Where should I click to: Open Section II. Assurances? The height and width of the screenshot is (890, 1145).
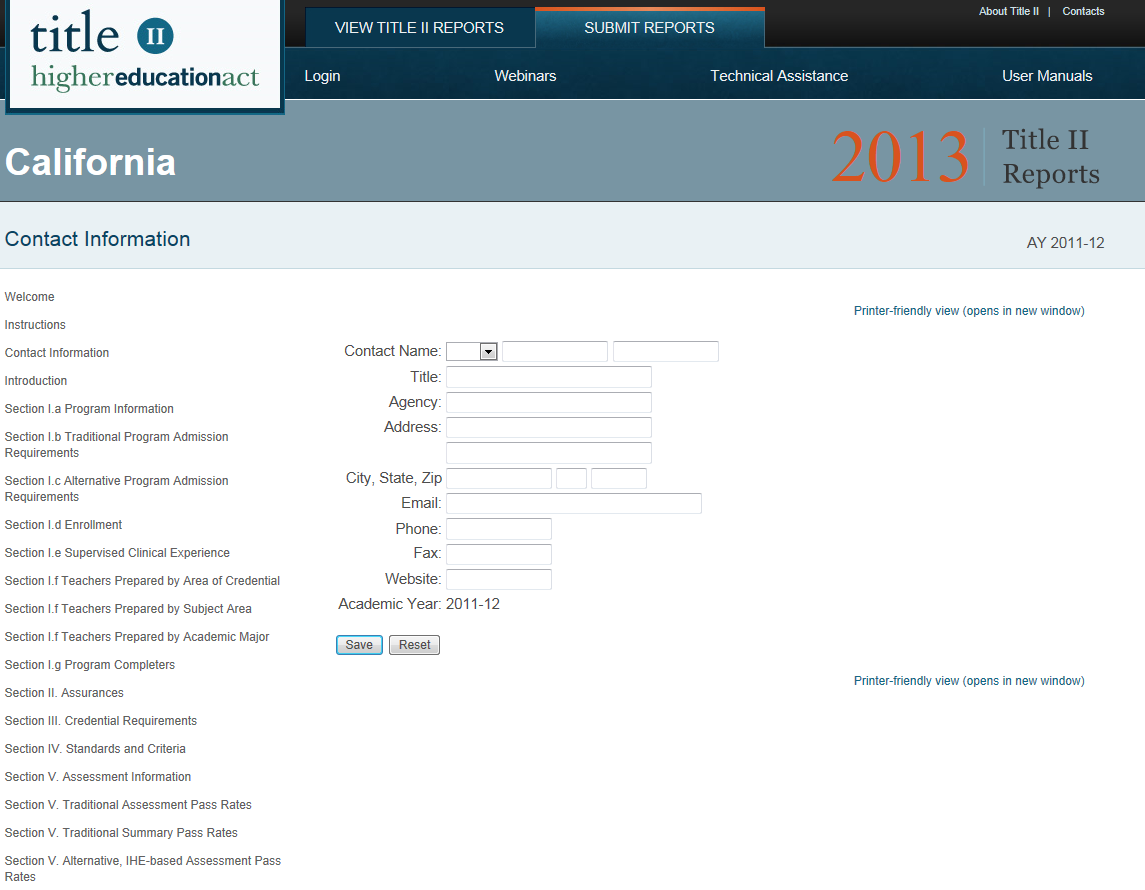pos(64,692)
